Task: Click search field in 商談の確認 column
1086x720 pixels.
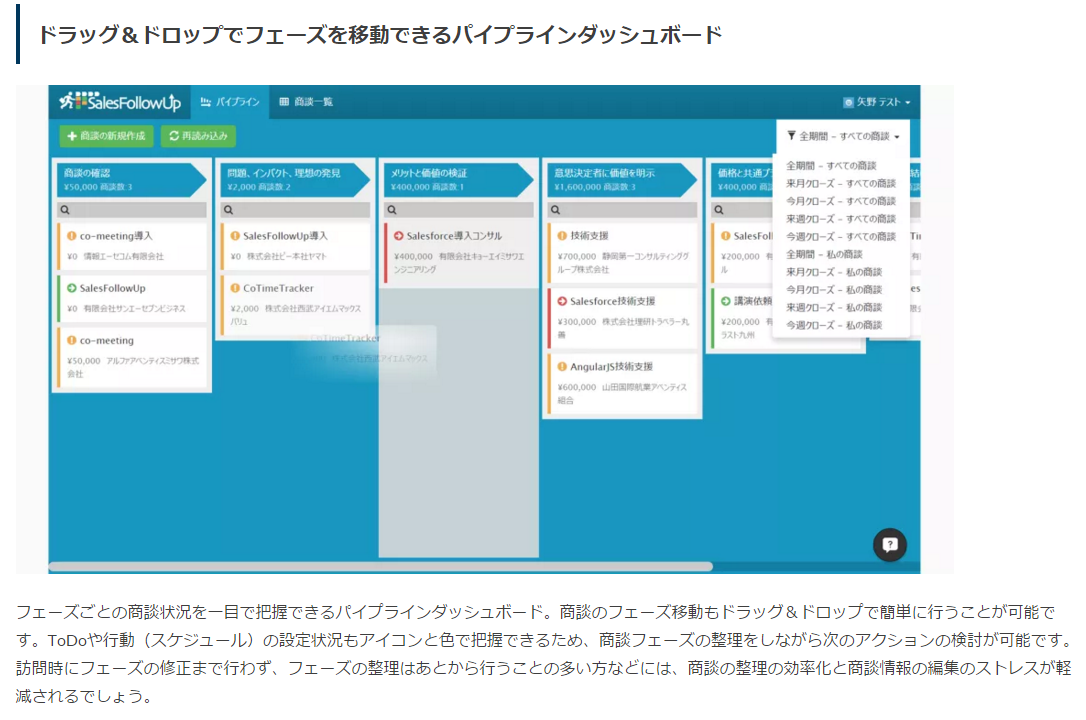Action: (132, 210)
